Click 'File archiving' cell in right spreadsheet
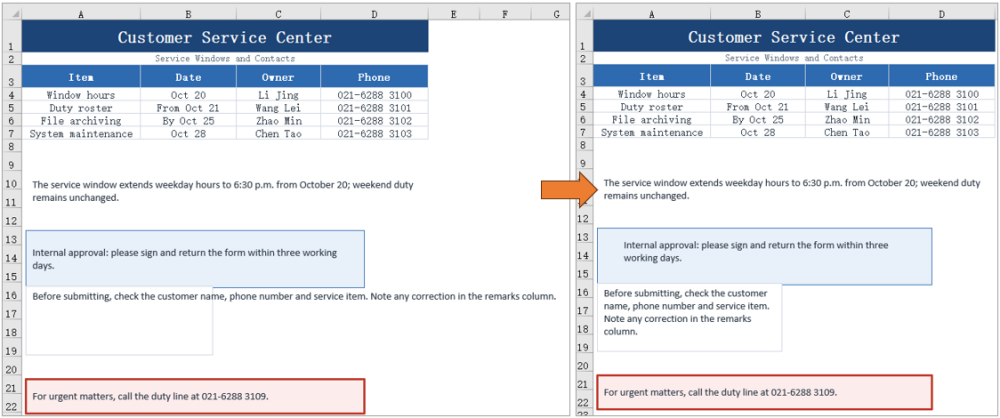 click(x=651, y=119)
